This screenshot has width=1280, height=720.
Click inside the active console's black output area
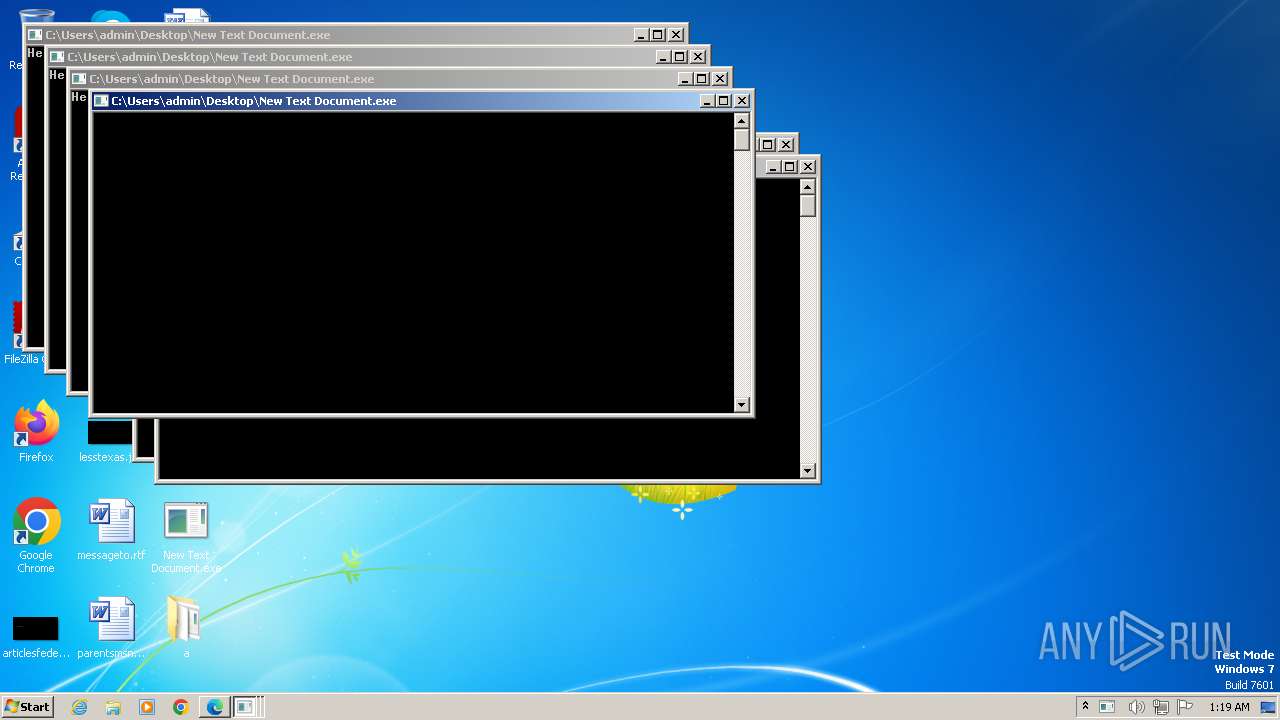tap(412, 262)
